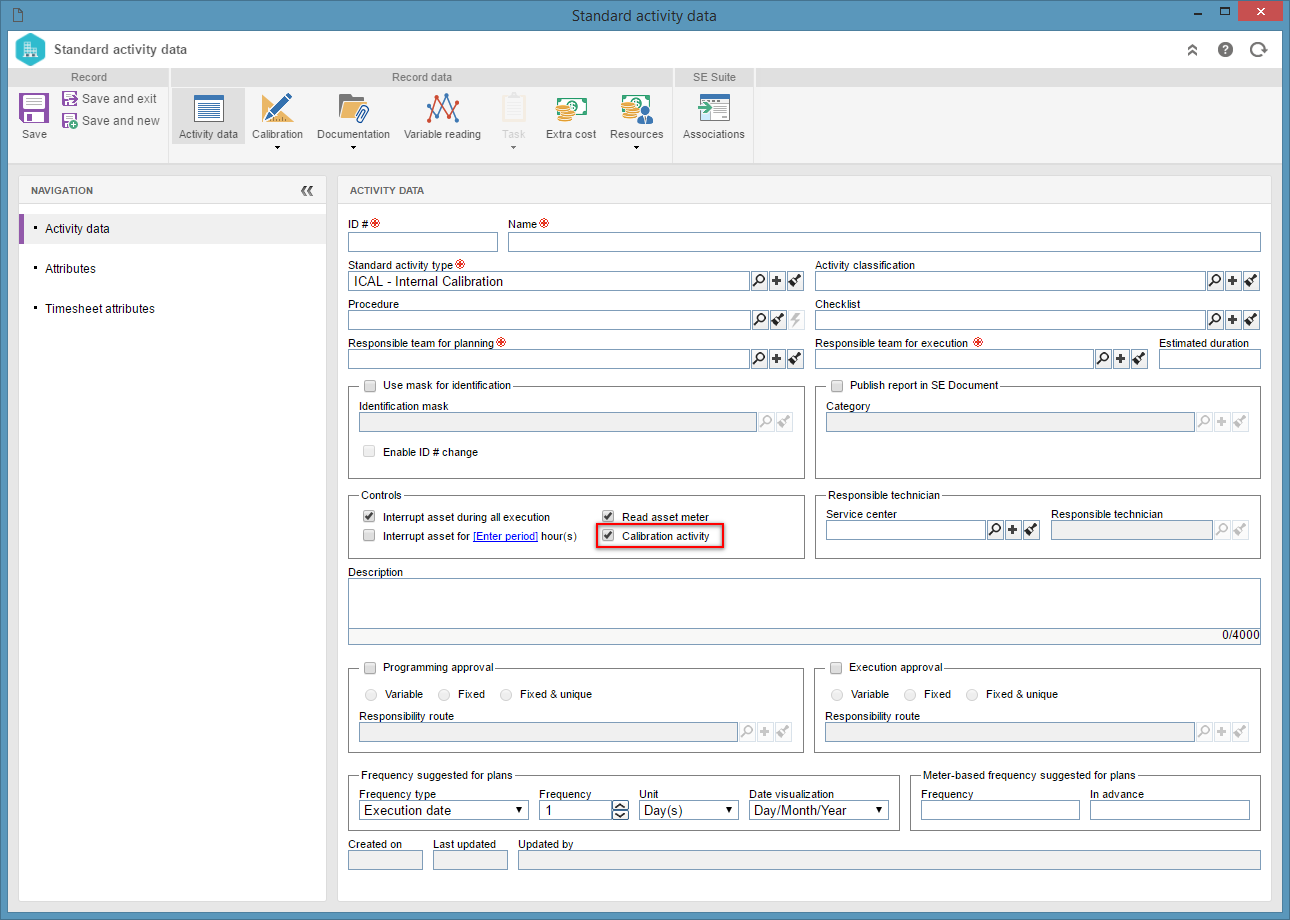Open the Date visualization dropdown
The image size is (1290, 920).
tap(819, 810)
